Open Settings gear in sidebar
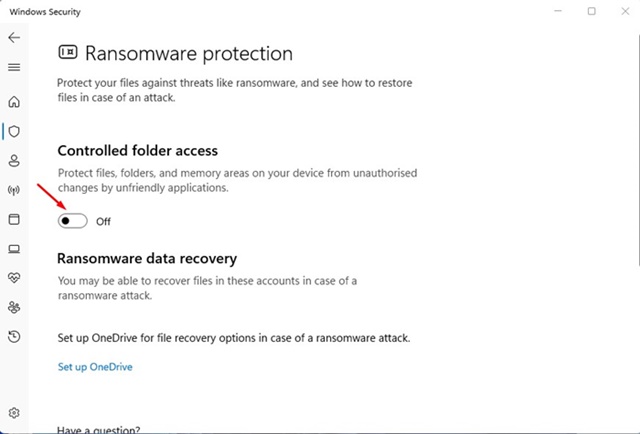The width and height of the screenshot is (640, 434). click(x=14, y=413)
